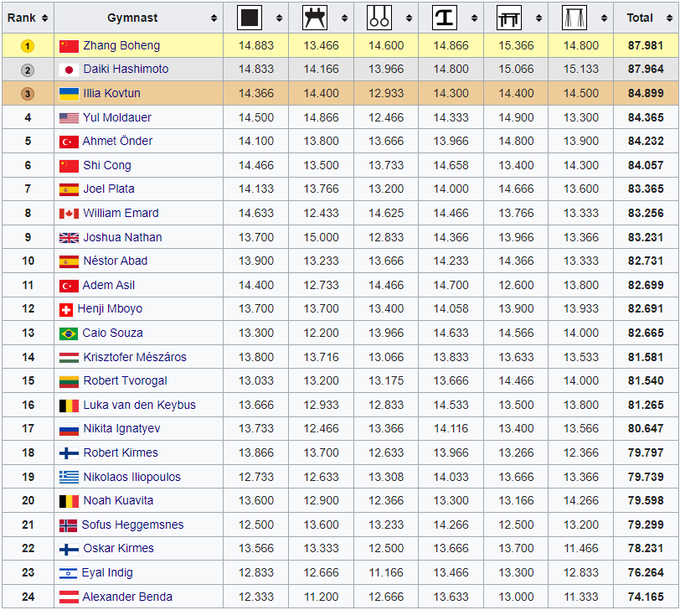The image size is (680, 610).
Task: Click the vault apparatus icon
Action: (445, 18)
